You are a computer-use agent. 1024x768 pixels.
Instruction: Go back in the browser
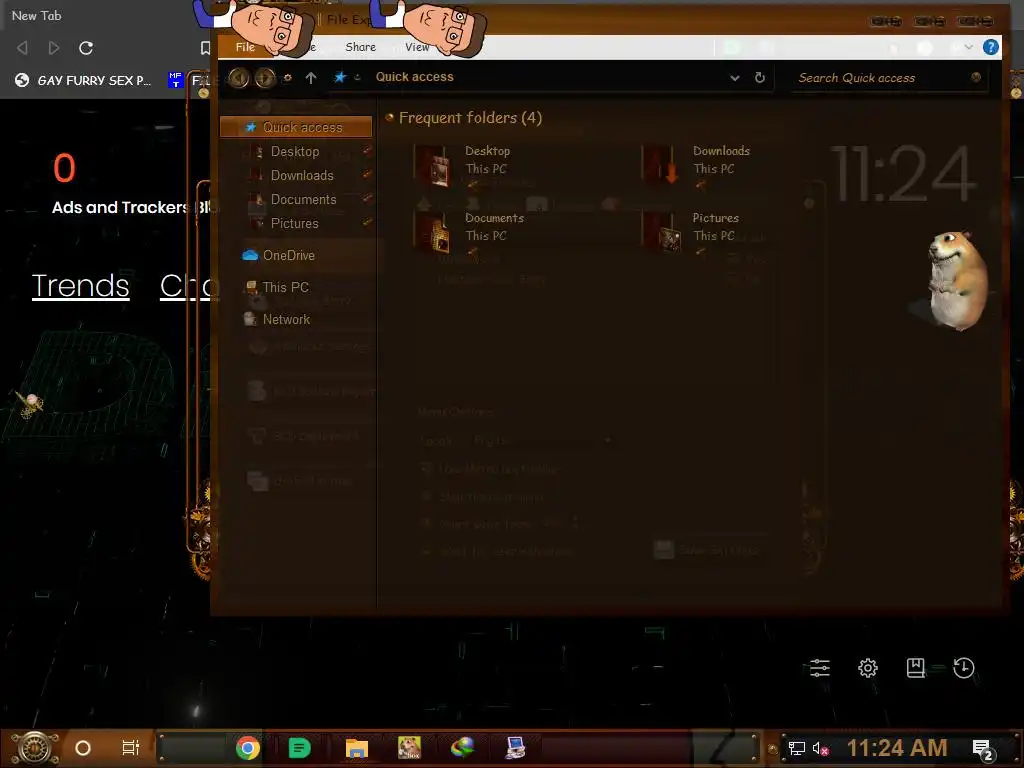point(22,48)
